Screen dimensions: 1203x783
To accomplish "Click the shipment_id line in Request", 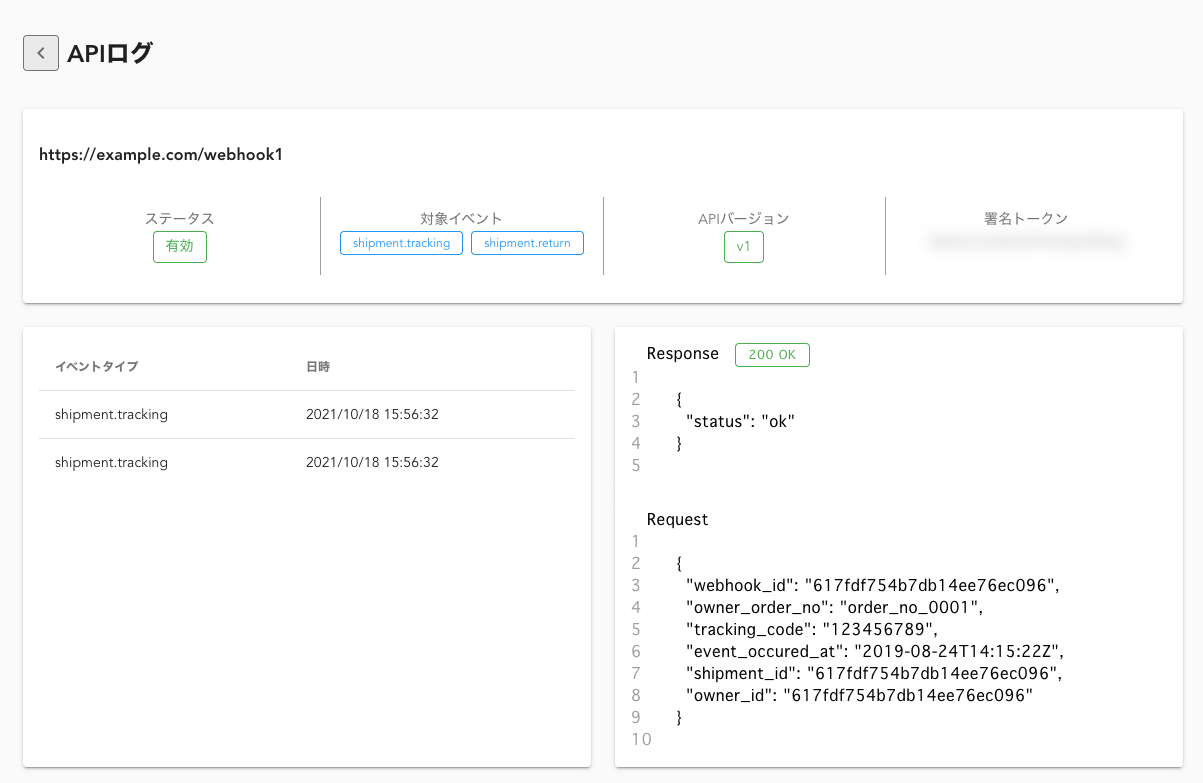I will (x=872, y=673).
